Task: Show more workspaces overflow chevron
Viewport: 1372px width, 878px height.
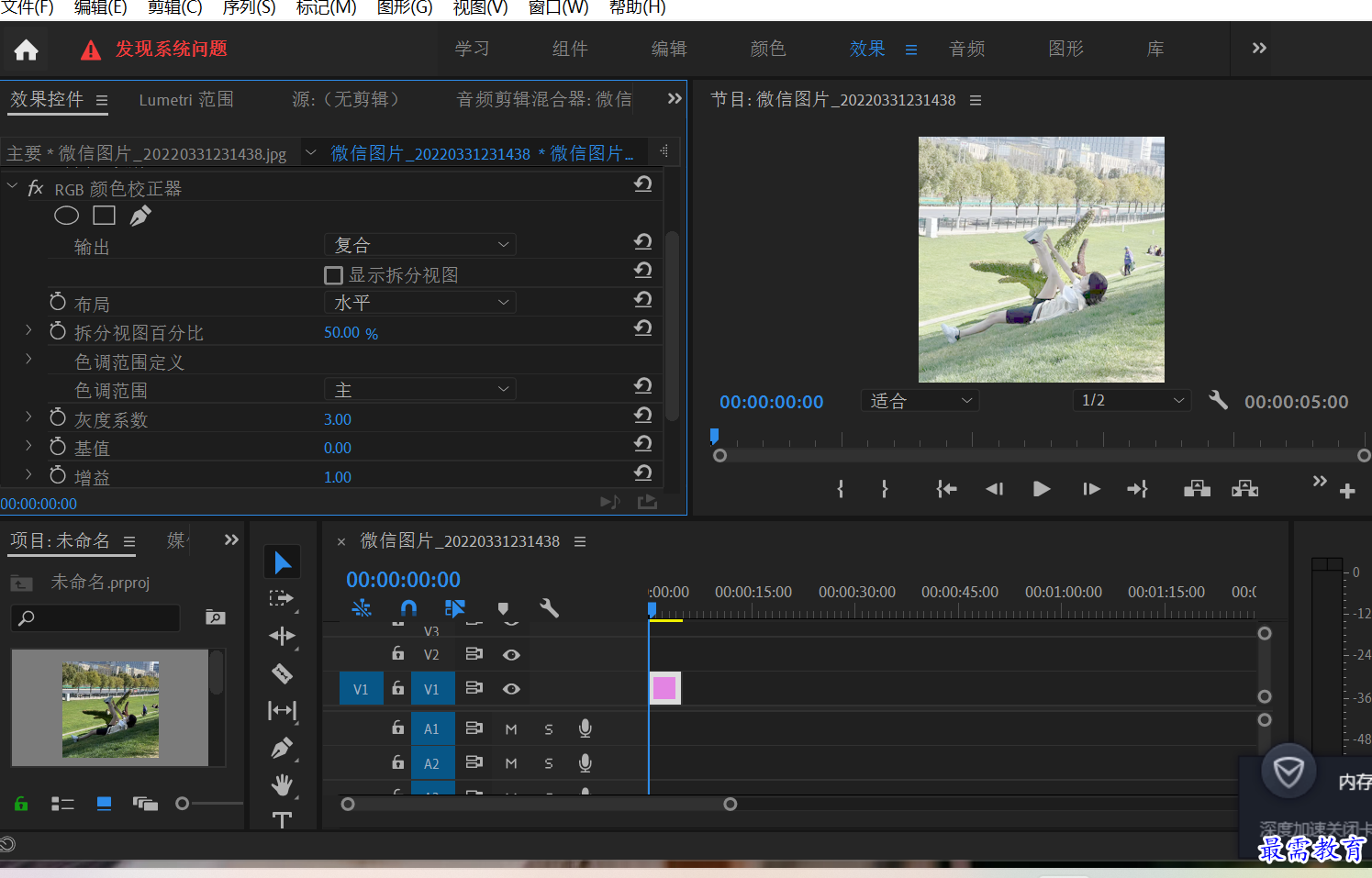Action: coord(1259,48)
